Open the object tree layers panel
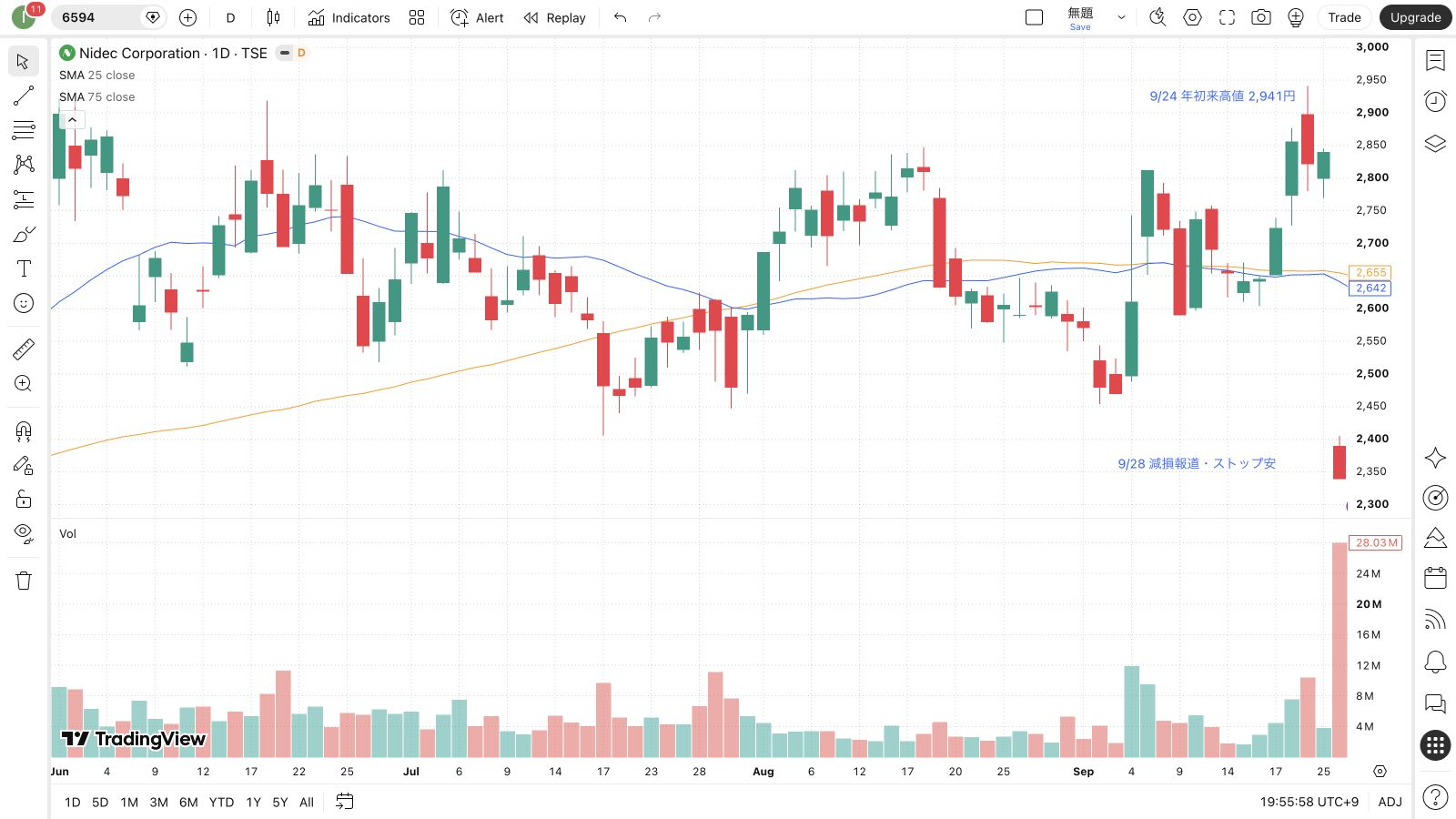The height and width of the screenshot is (819, 1456). 1435,144
